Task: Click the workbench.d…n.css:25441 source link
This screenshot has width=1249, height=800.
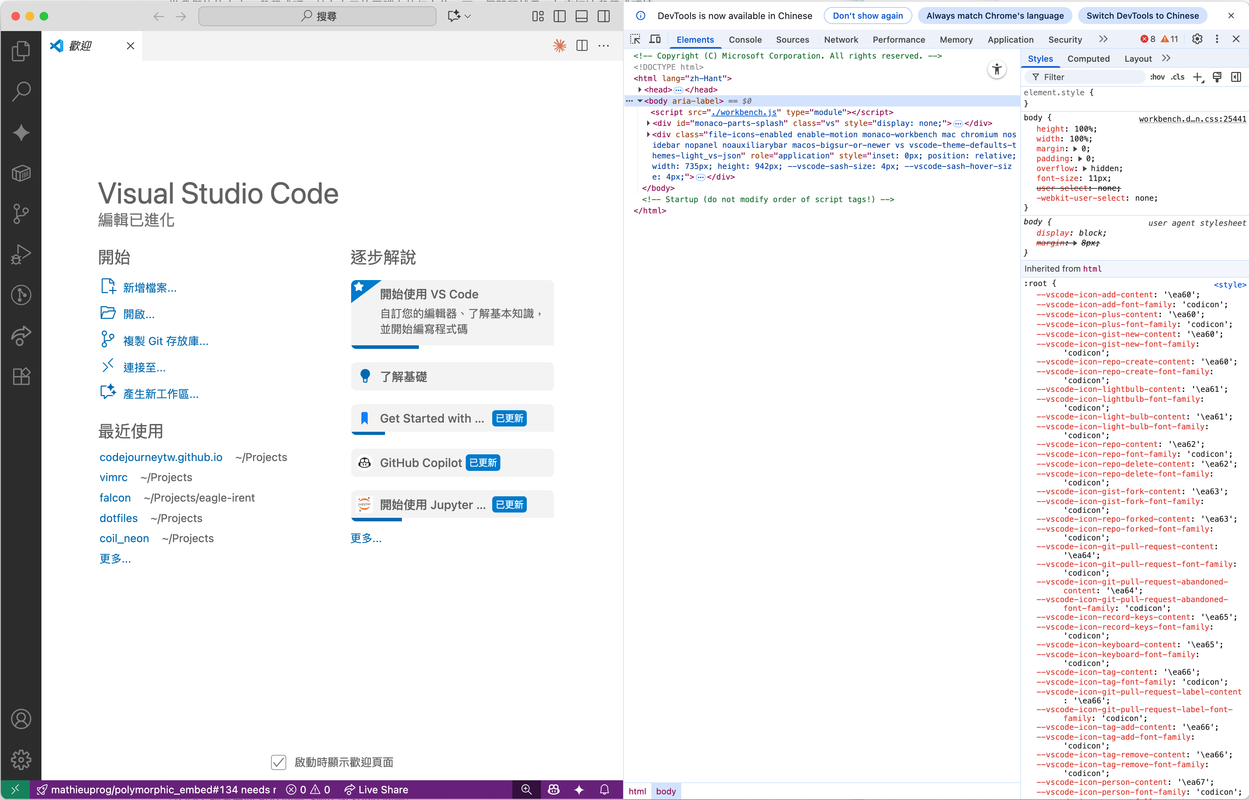Action: click(1192, 119)
